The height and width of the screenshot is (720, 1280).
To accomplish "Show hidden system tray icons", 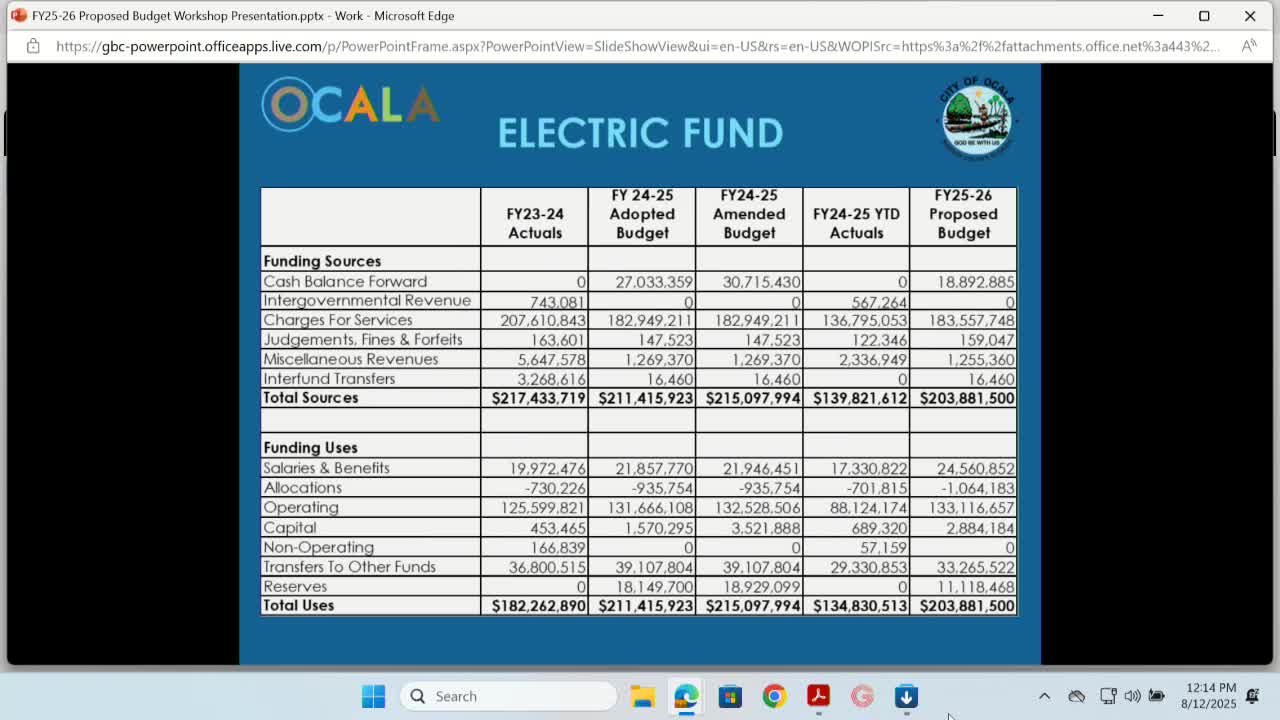I will pos(1044,696).
